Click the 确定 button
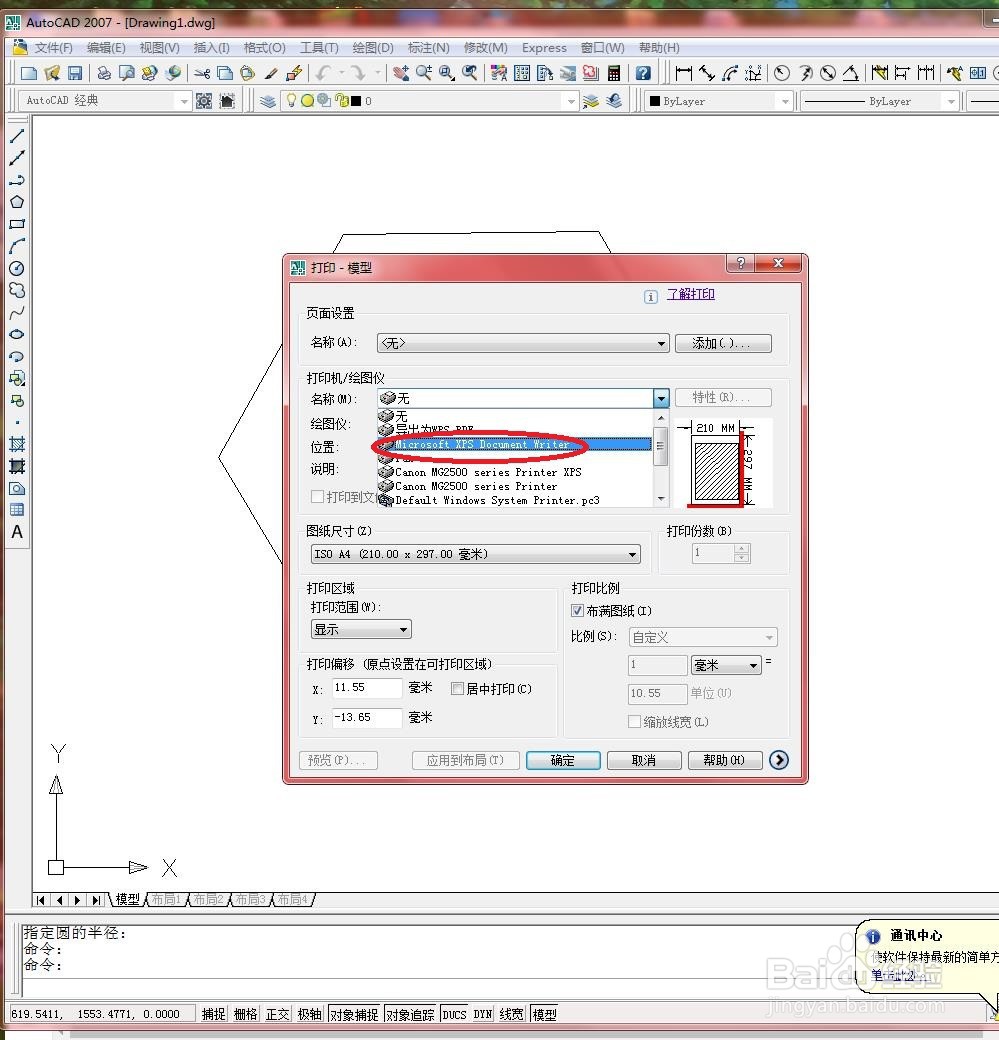Viewport: 999px width, 1040px height. pyautogui.click(x=563, y=760)
